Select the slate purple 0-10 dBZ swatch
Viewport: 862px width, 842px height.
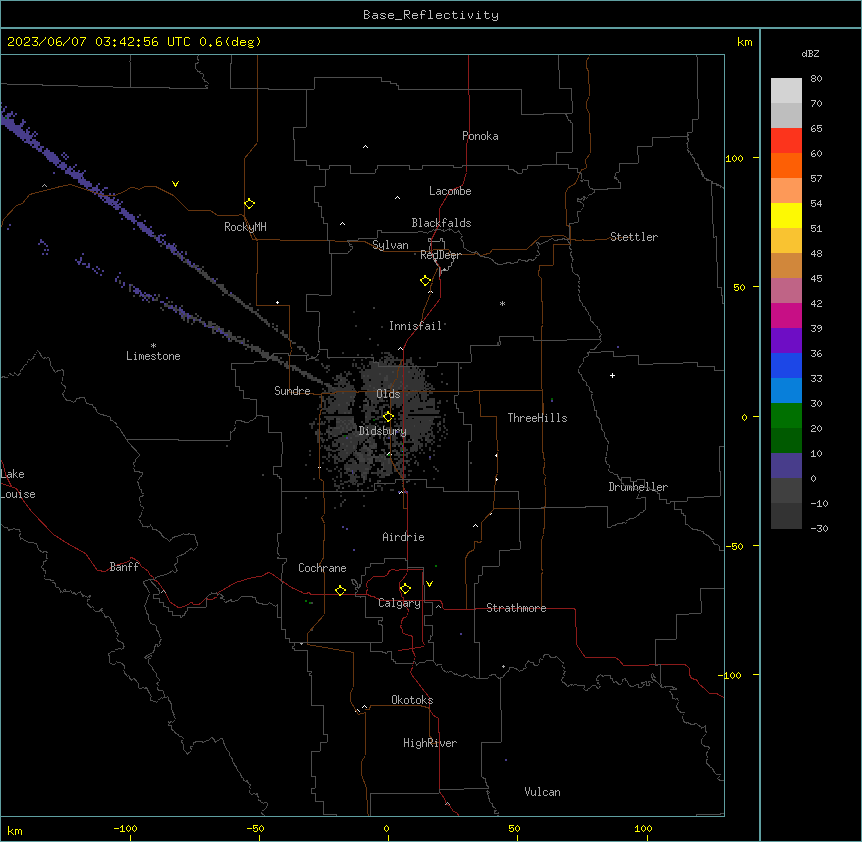[x=786, y=466]
